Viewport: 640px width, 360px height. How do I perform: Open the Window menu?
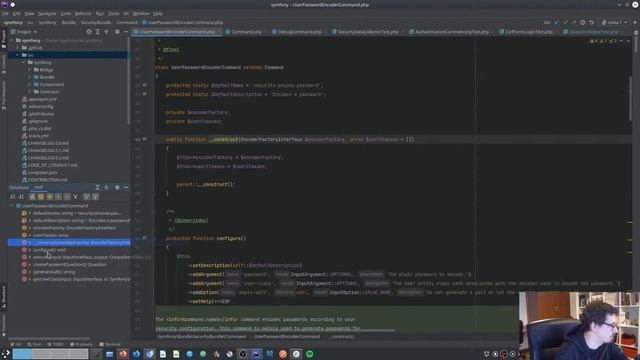(141, 13)
